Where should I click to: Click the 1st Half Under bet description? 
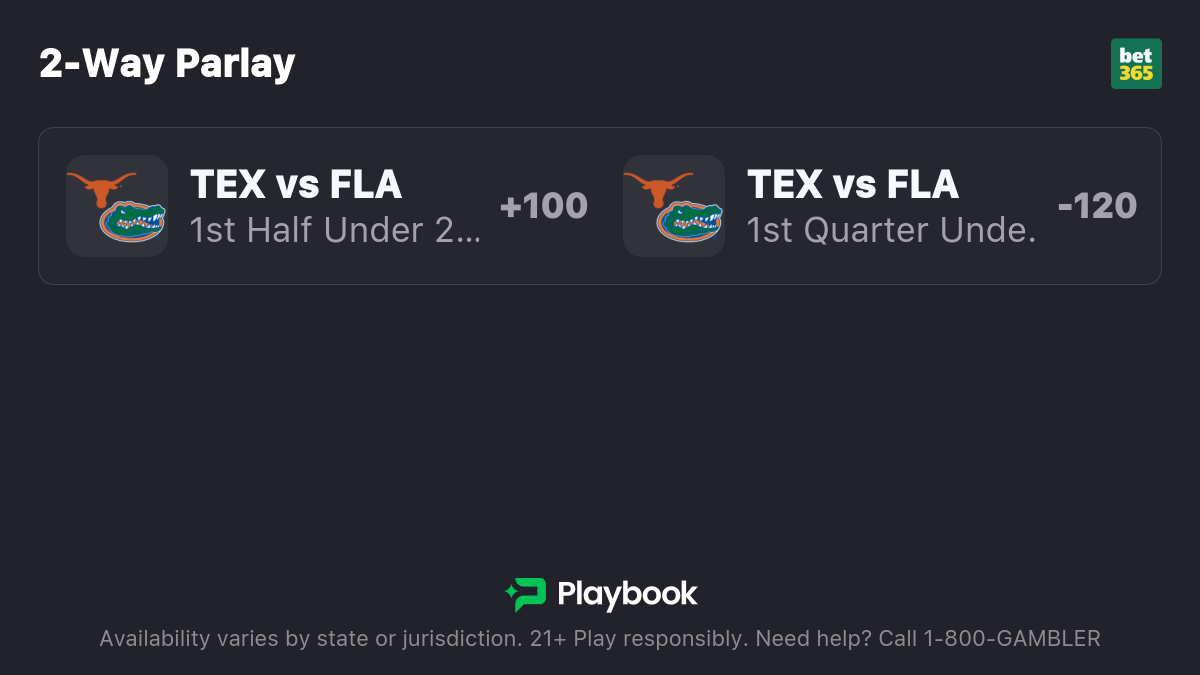[x=335, y=231]
